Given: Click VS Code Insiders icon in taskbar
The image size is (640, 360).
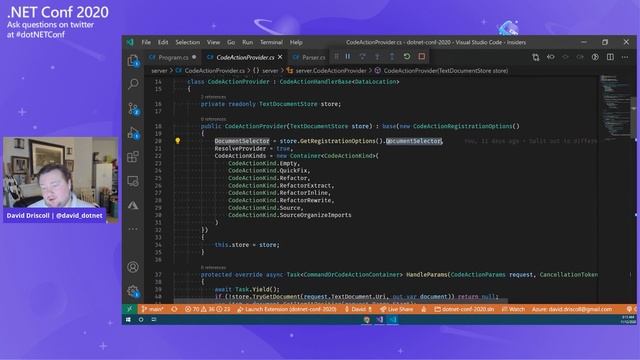Looking at the screenshot, I should point(393,320).
